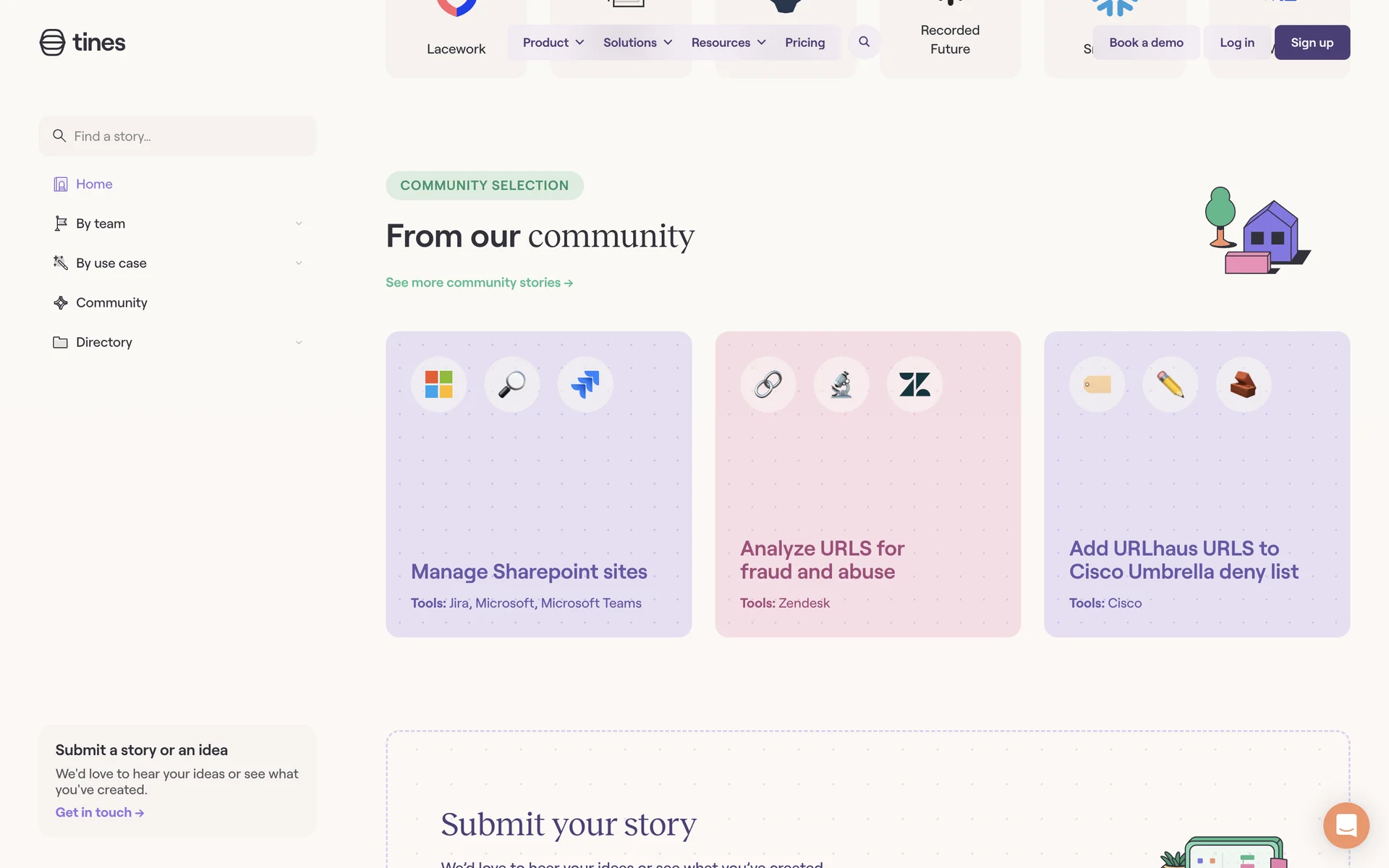Open the Product dropdown menu
This screenshot has height=868, width=1389.
[x=553, y=43]
